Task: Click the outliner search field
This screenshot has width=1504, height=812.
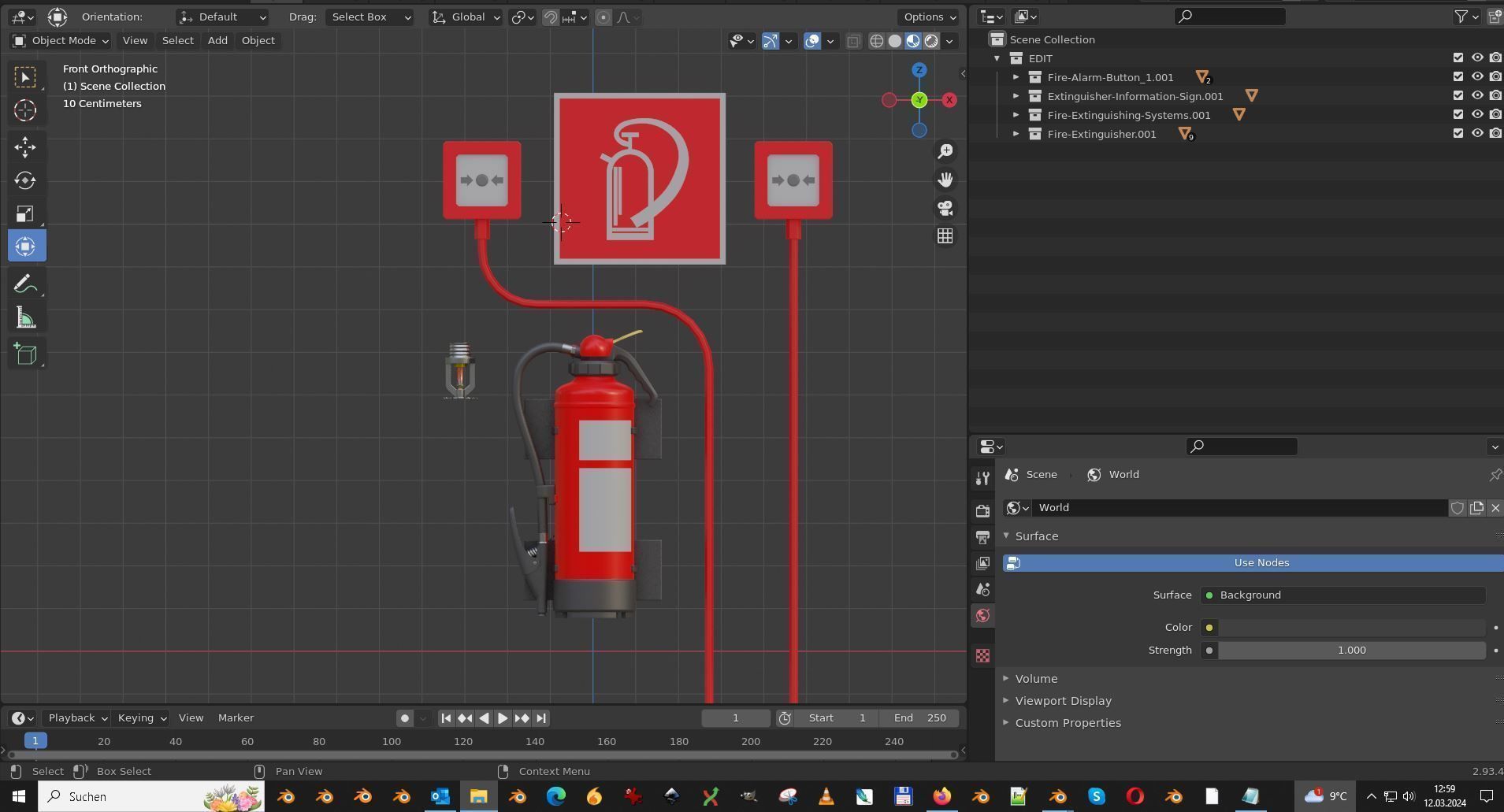Action: click(1230, 17)
